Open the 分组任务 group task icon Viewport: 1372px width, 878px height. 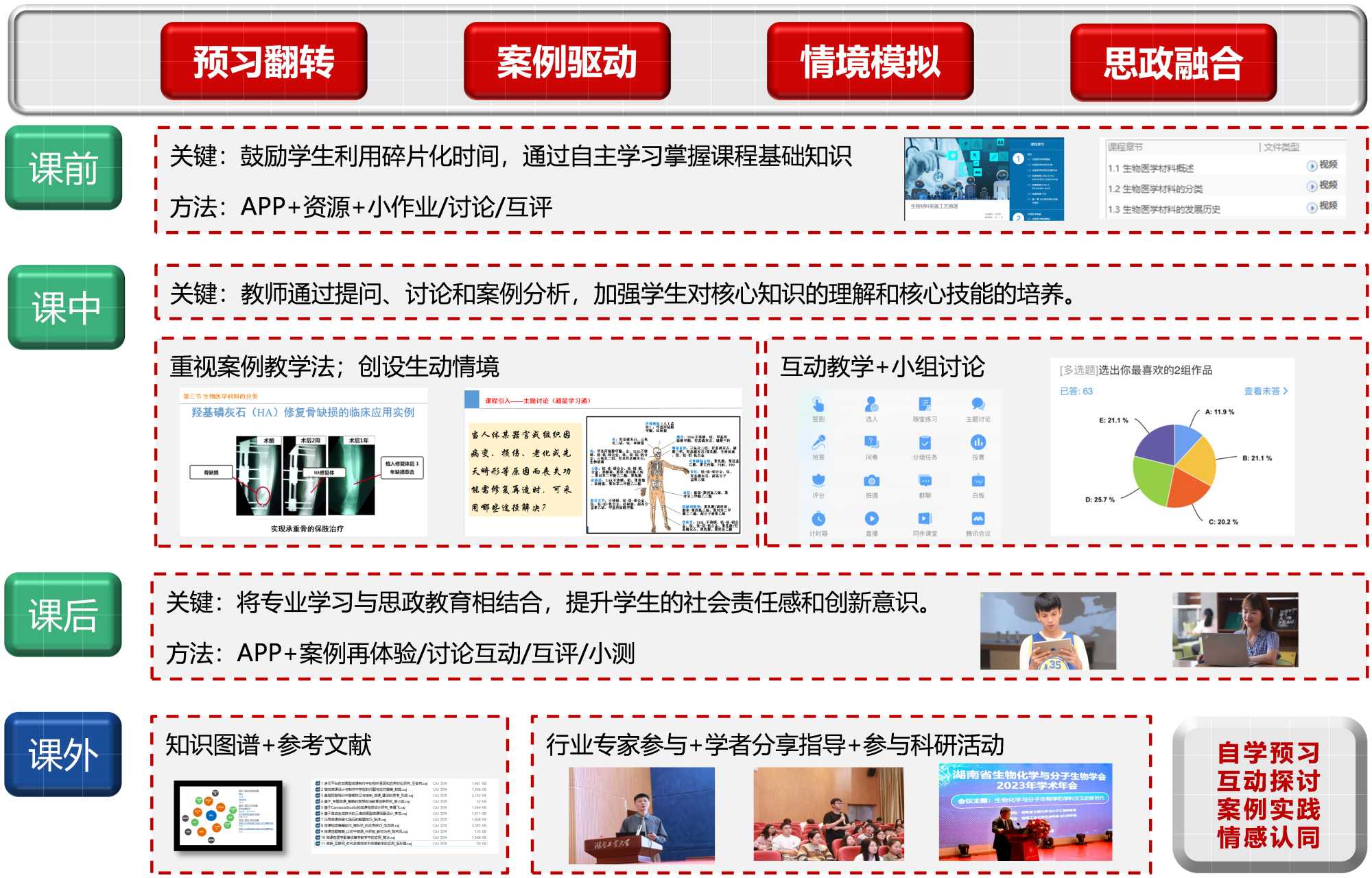925,442
